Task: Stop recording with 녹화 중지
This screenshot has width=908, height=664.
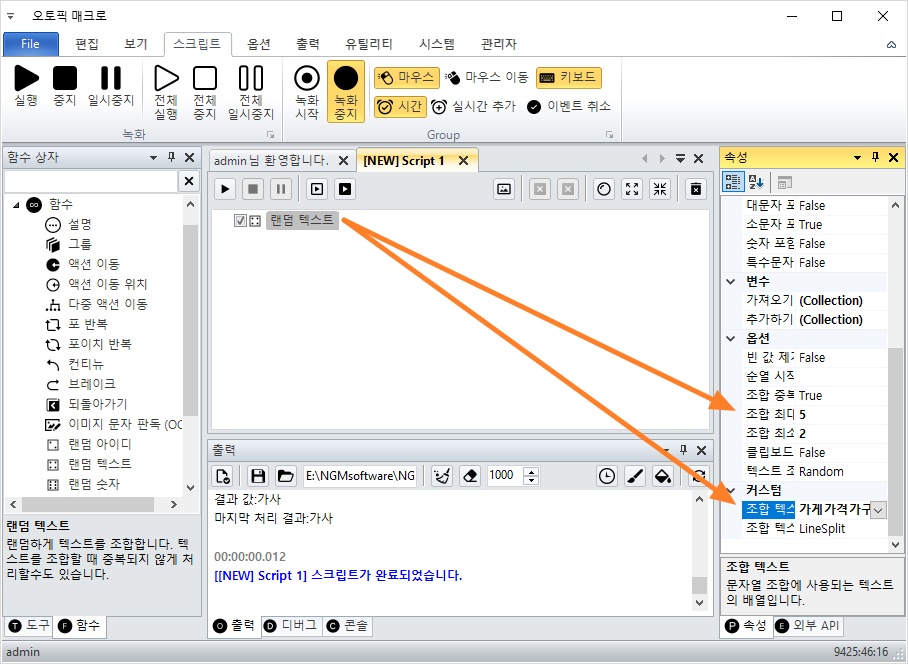Action: coord(346,91)
